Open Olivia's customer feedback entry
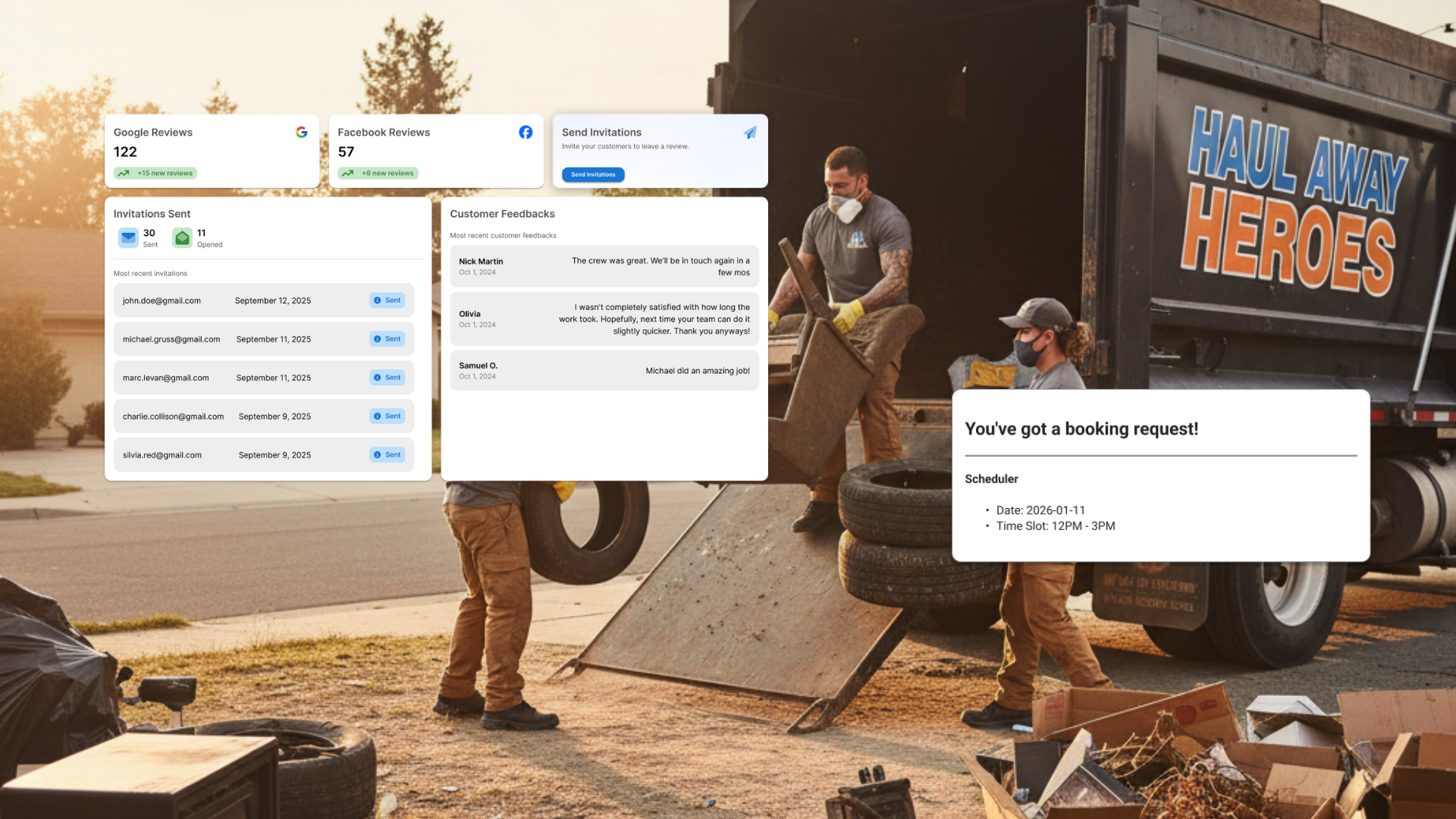 point(604,318)
